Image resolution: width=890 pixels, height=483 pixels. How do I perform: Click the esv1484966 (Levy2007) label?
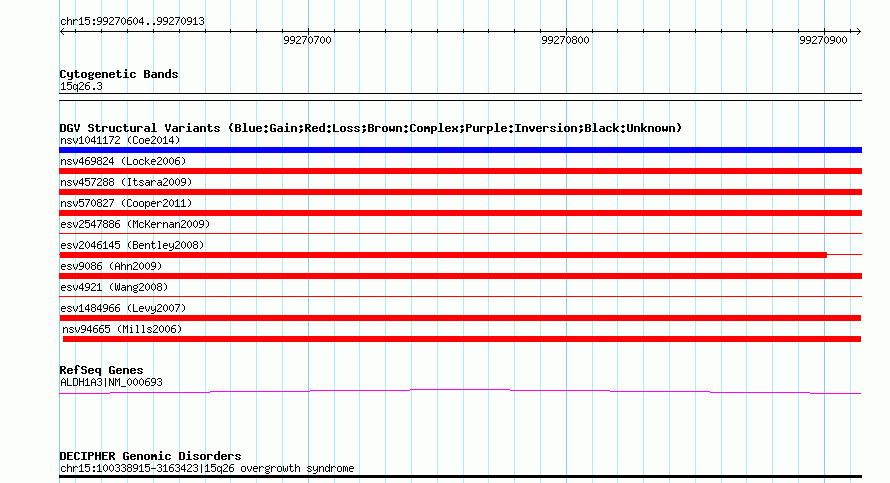click(x=123, y=308)
